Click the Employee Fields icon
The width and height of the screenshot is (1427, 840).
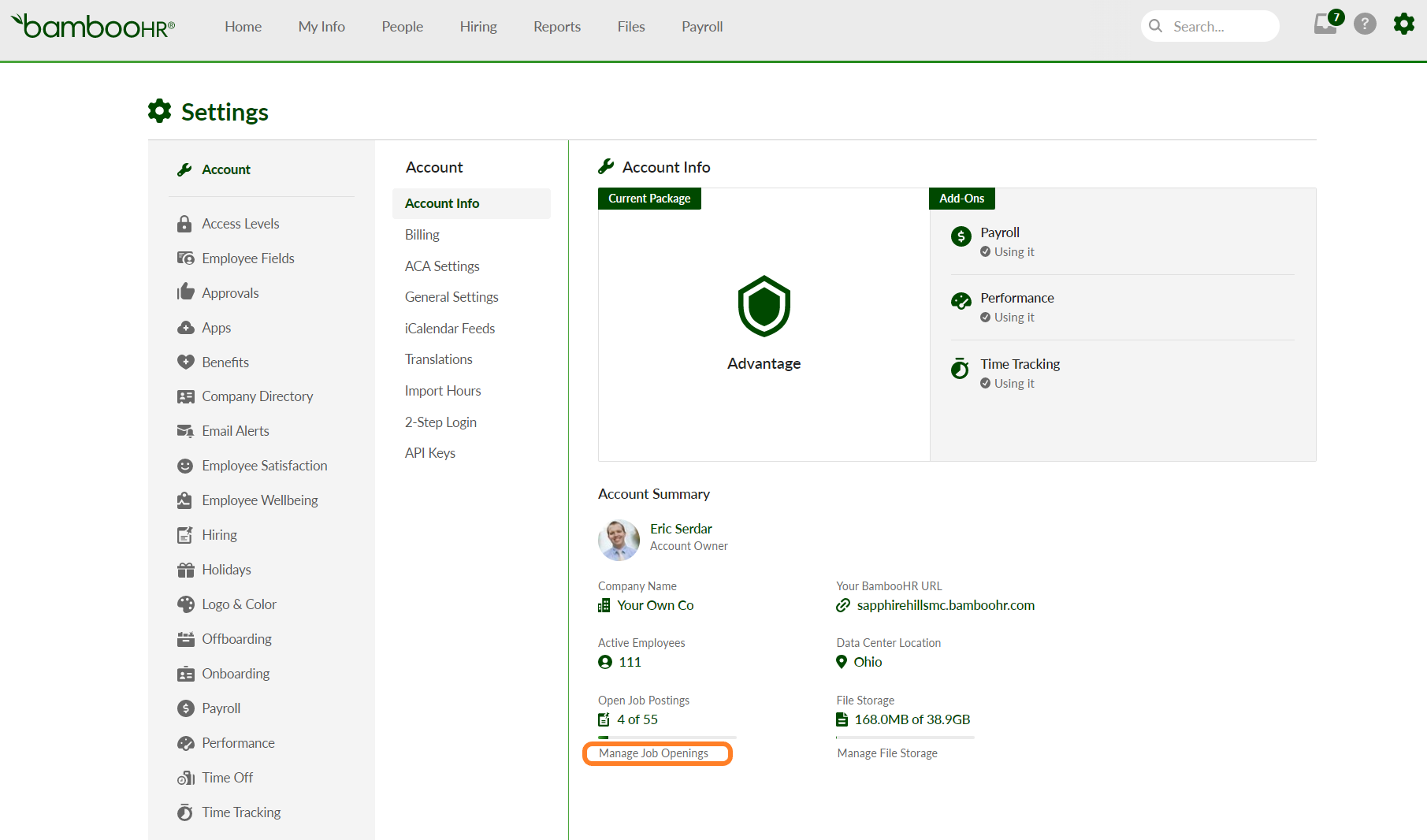tap(185, 258)
